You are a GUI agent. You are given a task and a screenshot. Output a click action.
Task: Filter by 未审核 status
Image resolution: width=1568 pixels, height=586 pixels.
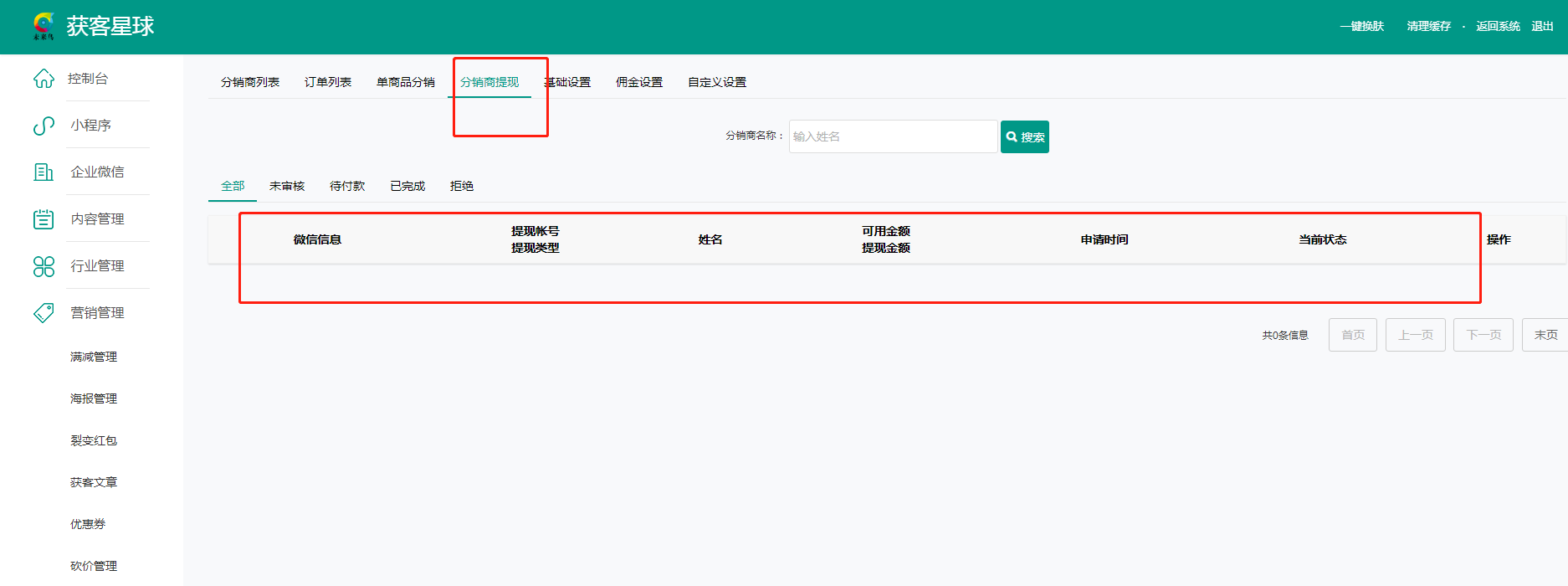(286, 186)
